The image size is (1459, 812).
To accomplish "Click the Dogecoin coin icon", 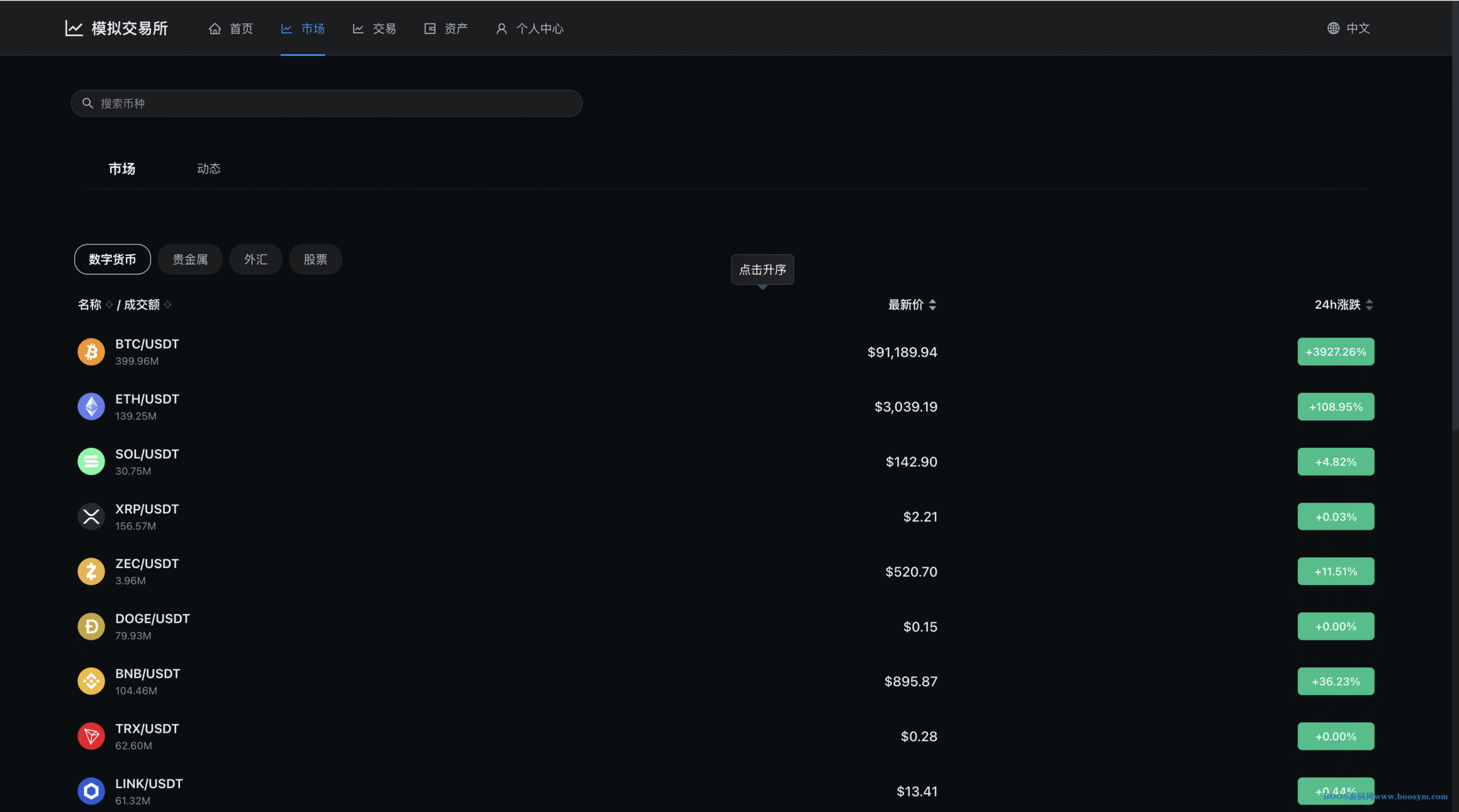I will [91, 626].
